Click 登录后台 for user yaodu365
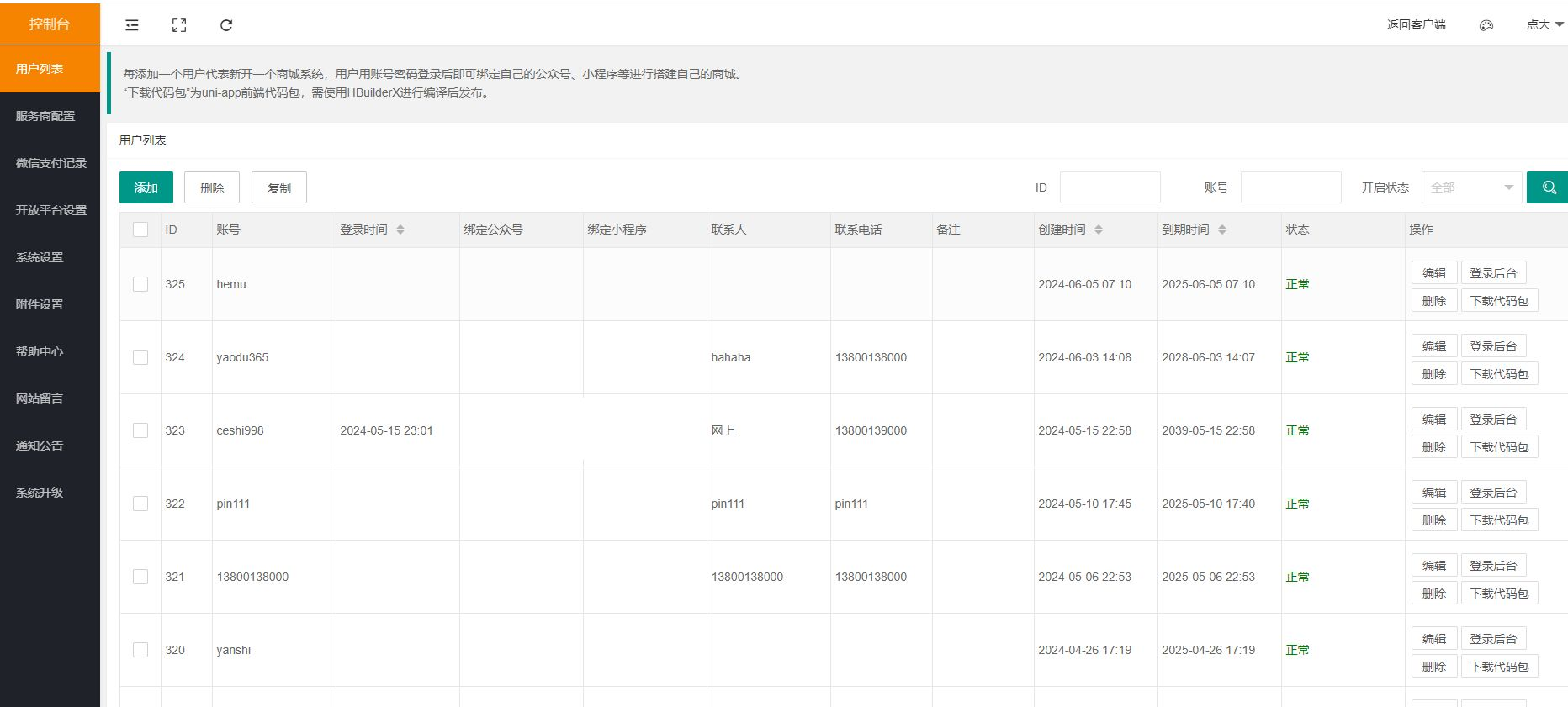 tap(1492, 346)
